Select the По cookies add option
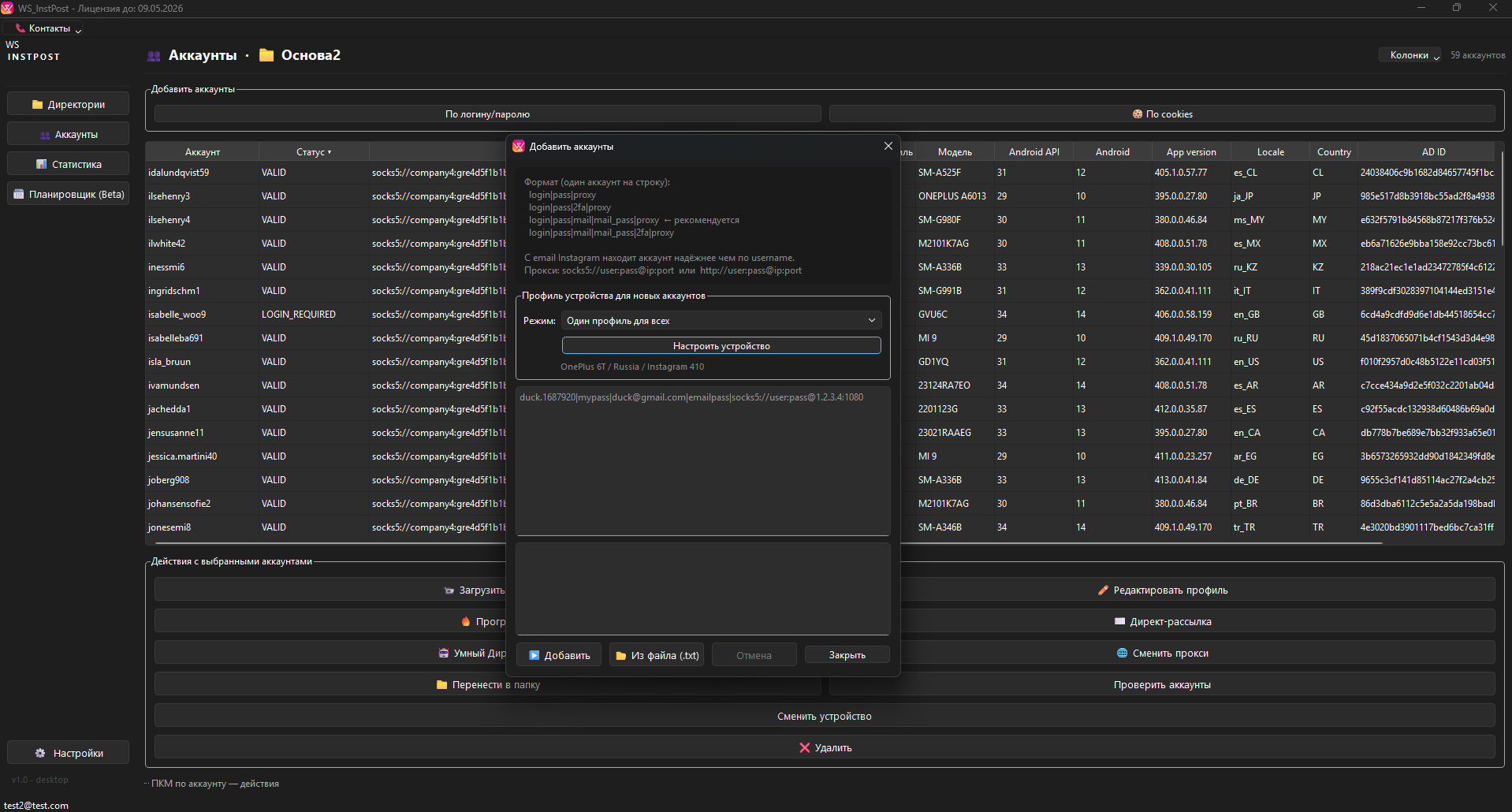Image resolution: width=1512 pixels, height=812 pixels. click(x=1162, y=114)
